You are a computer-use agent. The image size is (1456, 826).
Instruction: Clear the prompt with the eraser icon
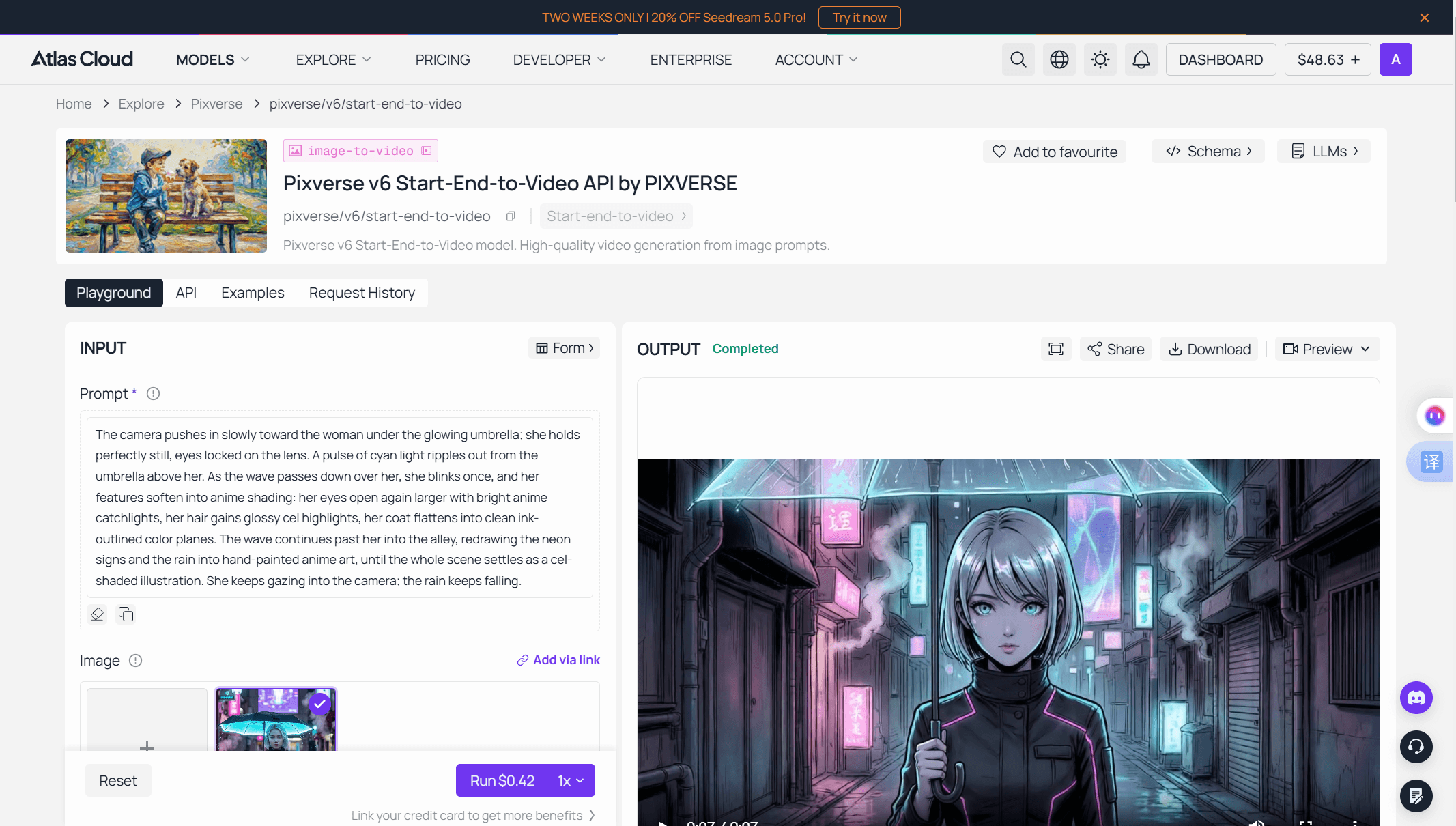coord(98,614)
